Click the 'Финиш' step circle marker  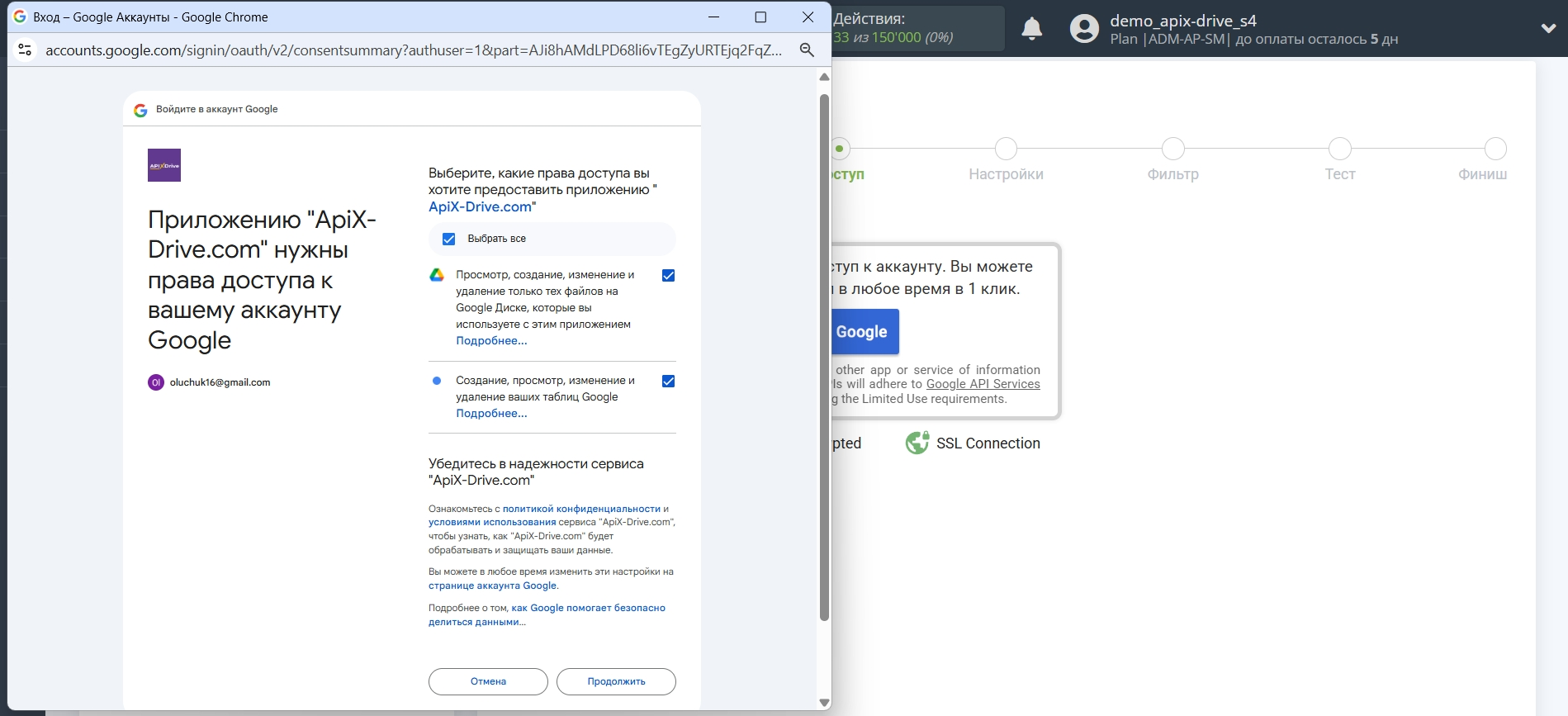coord(1495,149)
